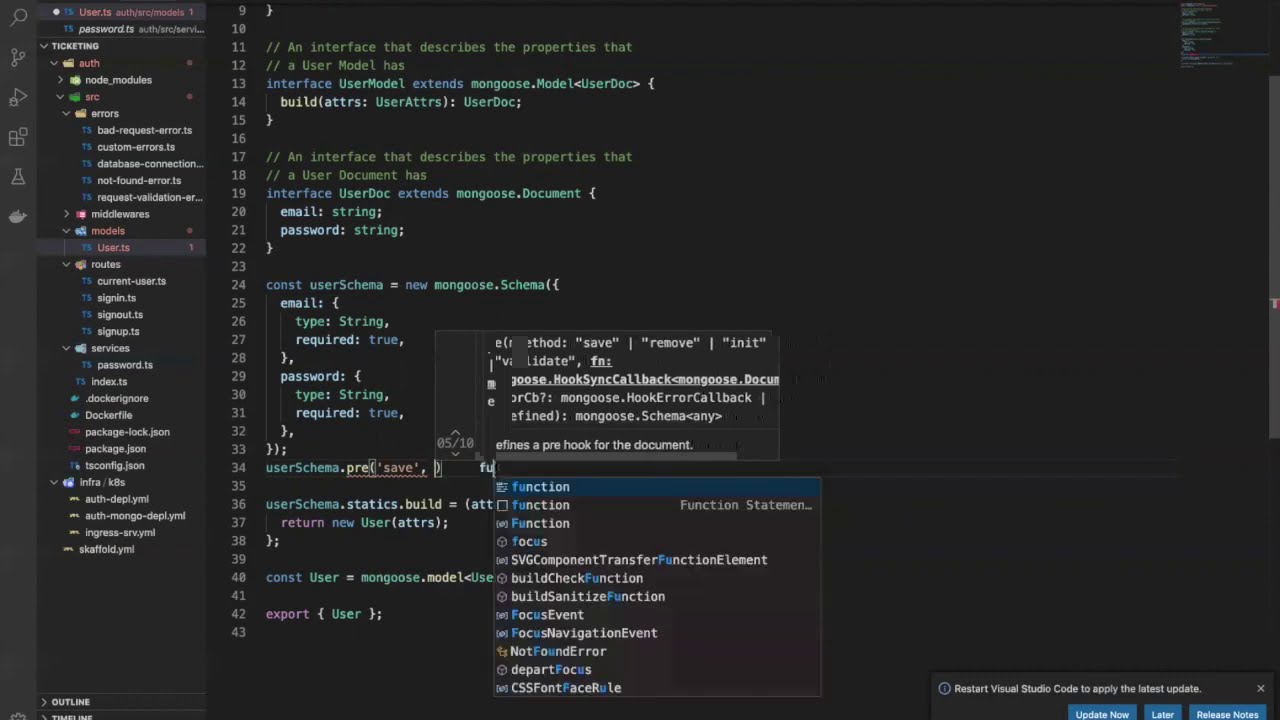Open the Run and Debug view

tap(18, 97)
